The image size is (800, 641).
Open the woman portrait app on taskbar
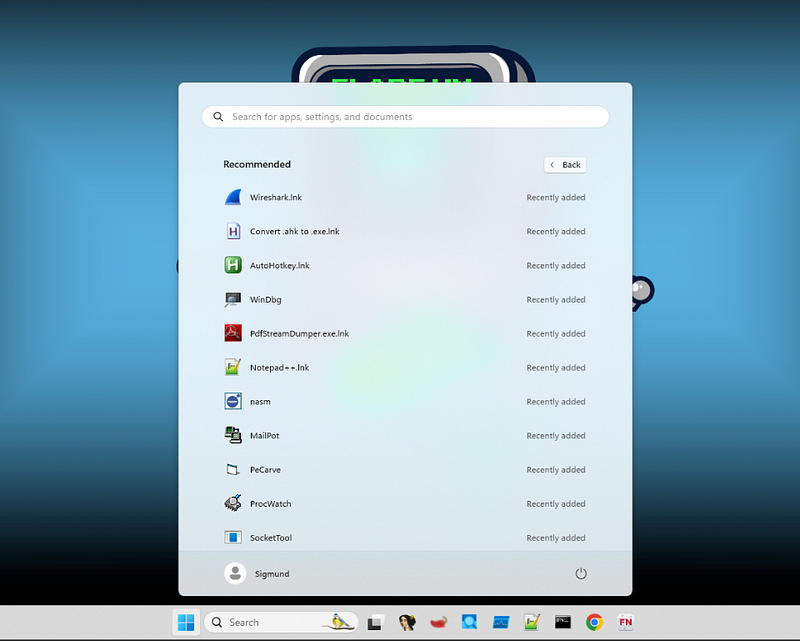[x=407, y=622]
